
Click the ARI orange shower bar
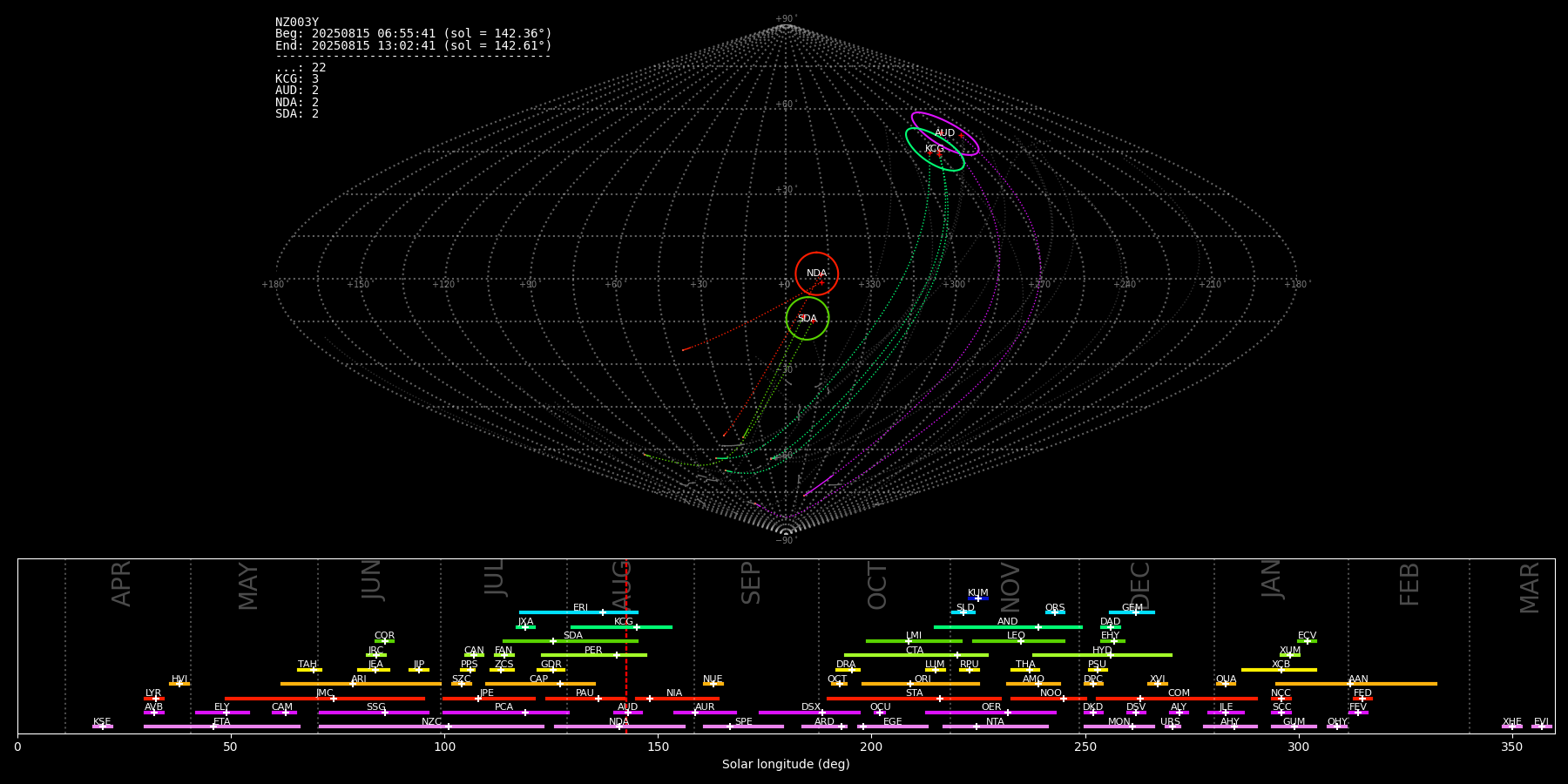pyautogui.click(x=361, y=684)
